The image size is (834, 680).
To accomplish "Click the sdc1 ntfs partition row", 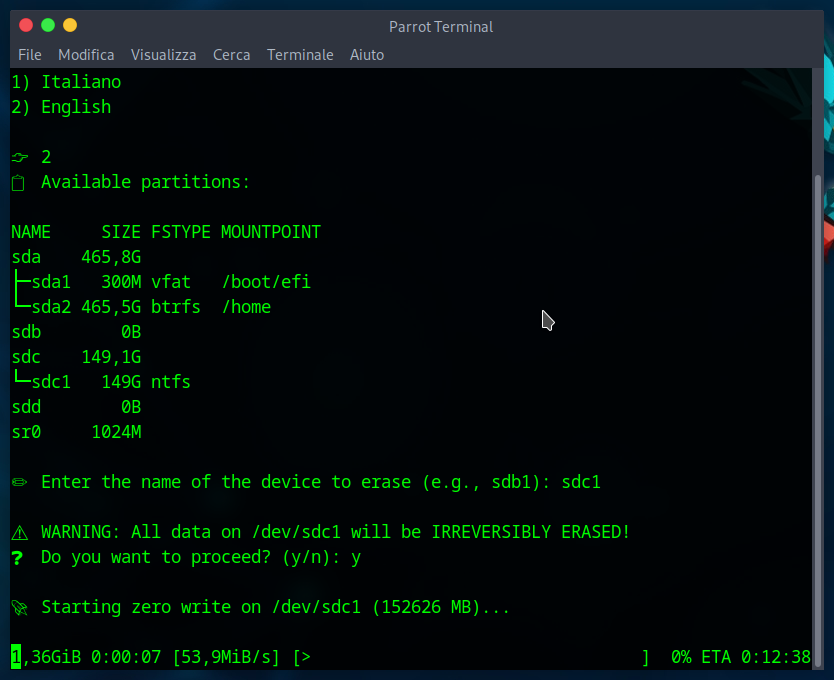I will 100,382.
